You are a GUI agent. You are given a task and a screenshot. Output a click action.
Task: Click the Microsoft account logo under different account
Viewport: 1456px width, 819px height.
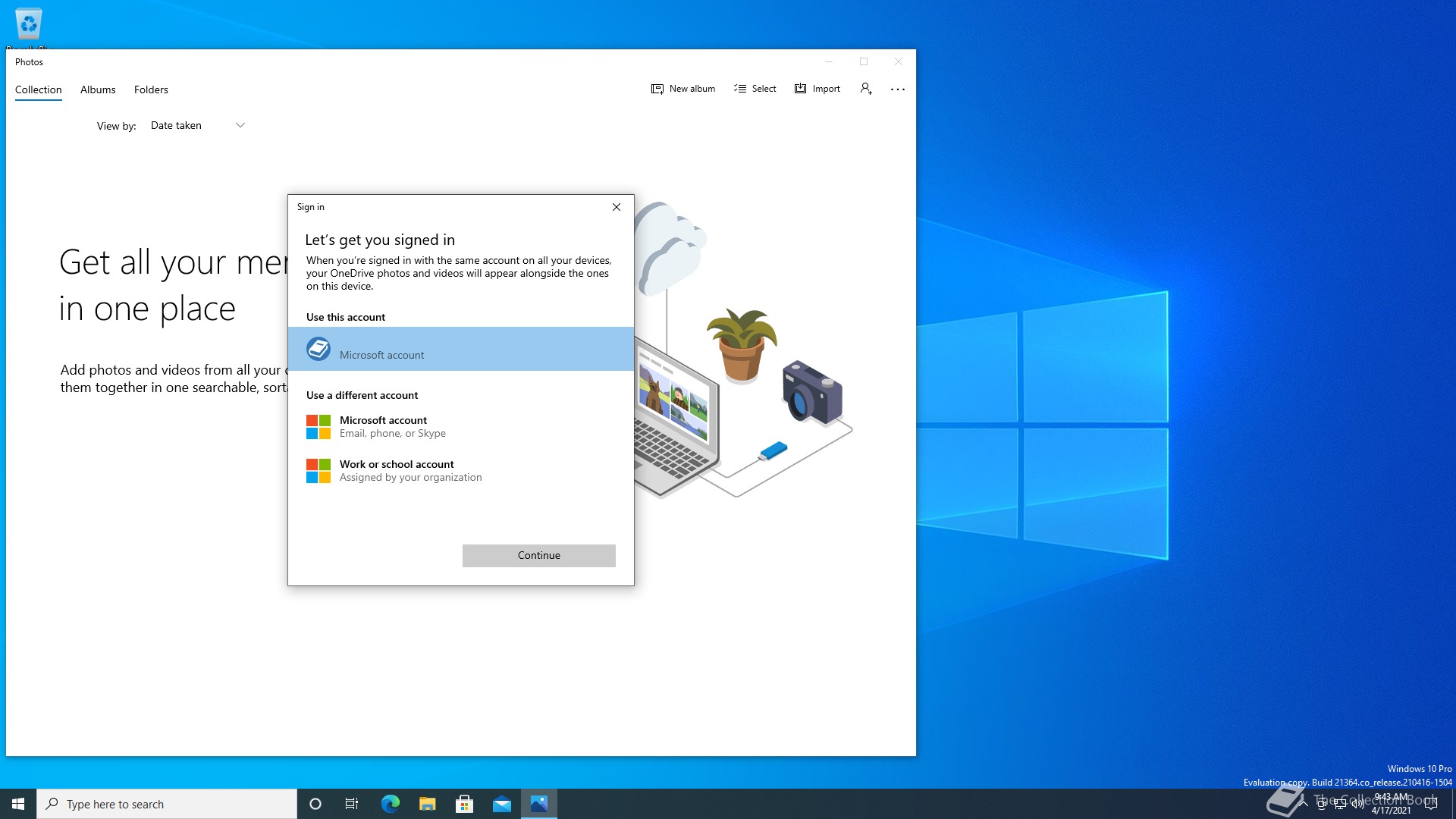pos(318,427)
